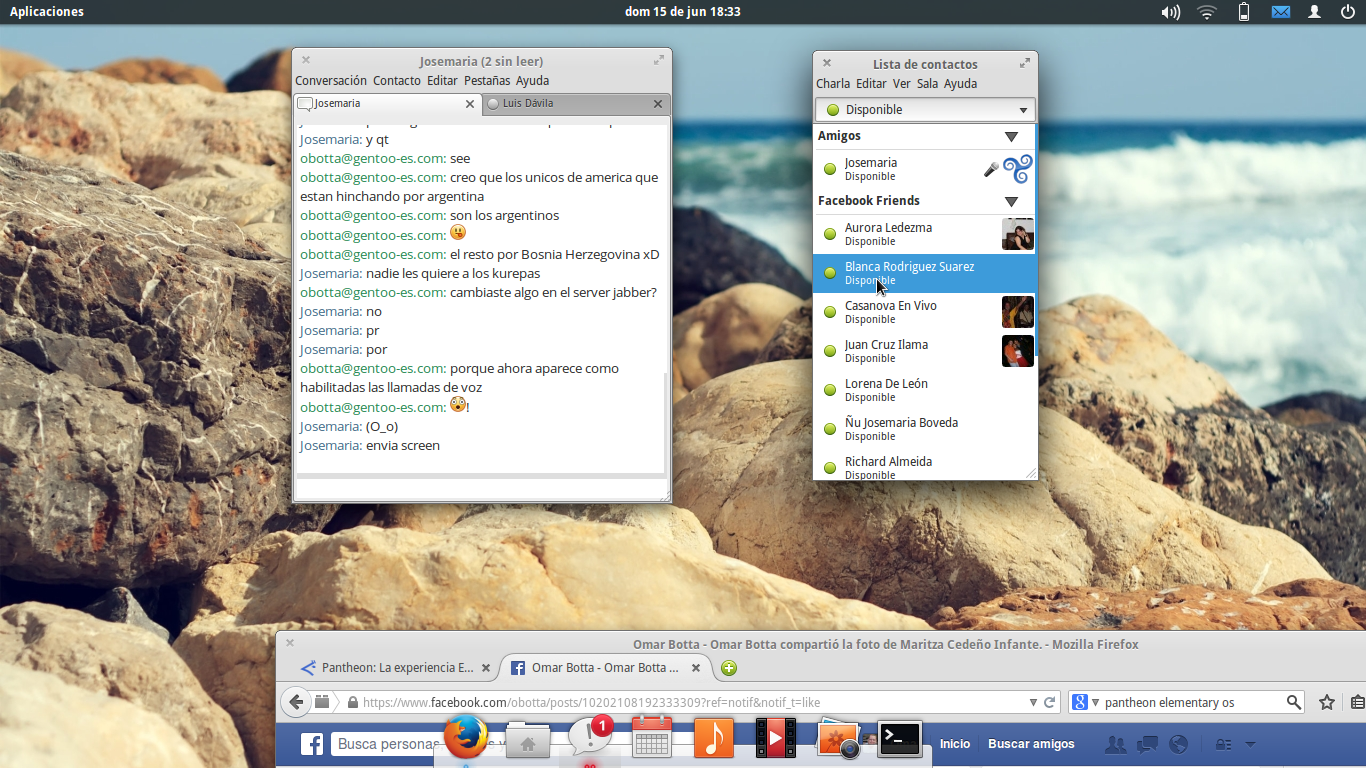Image resolution: width=1366 pixels, height=768 pixels.
Task: Open Facebook friend requests icon
Action: click(1116, 744)
